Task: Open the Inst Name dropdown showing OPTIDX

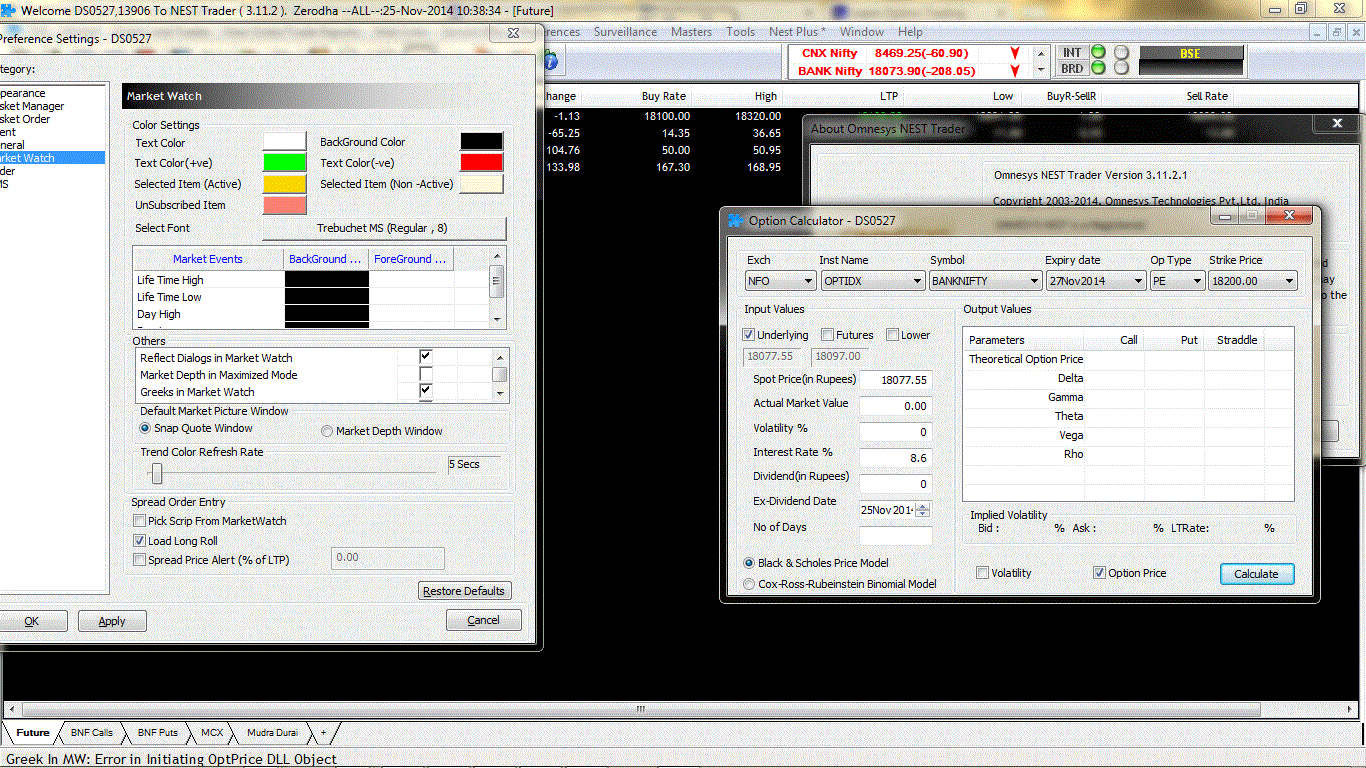Action: coord(872,282)
